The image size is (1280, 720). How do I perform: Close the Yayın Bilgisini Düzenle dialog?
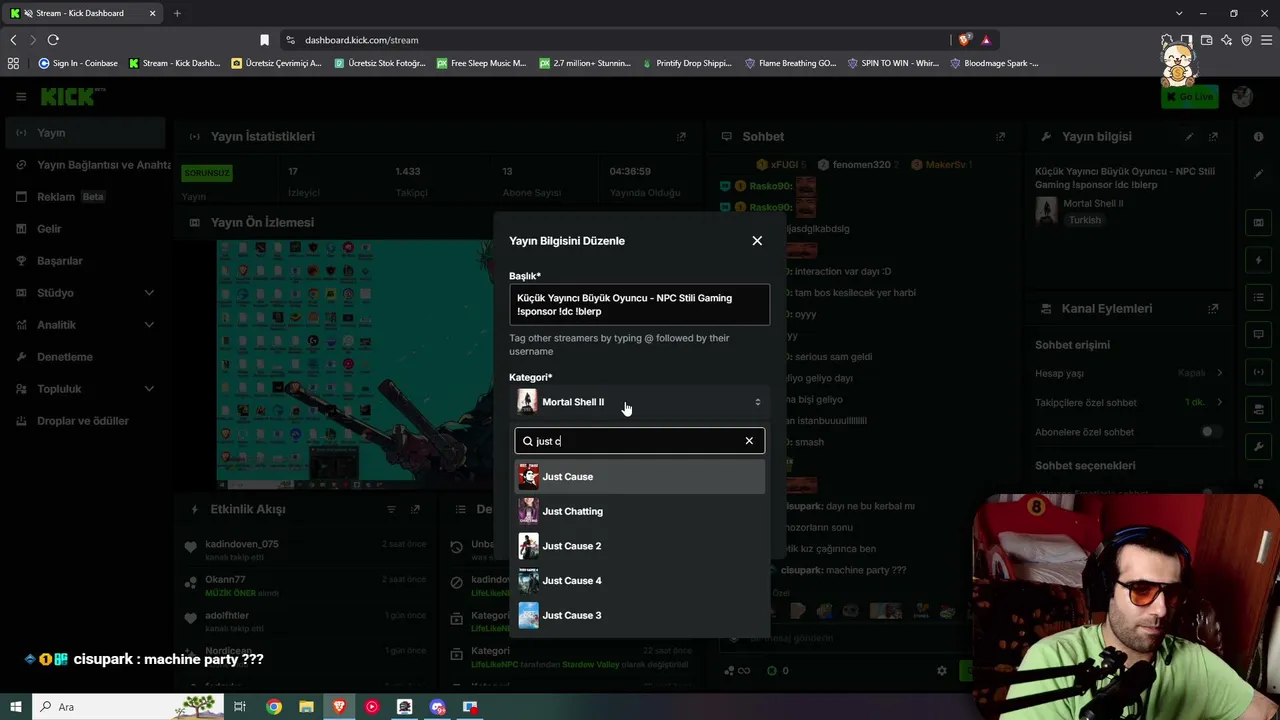[757, 241]
